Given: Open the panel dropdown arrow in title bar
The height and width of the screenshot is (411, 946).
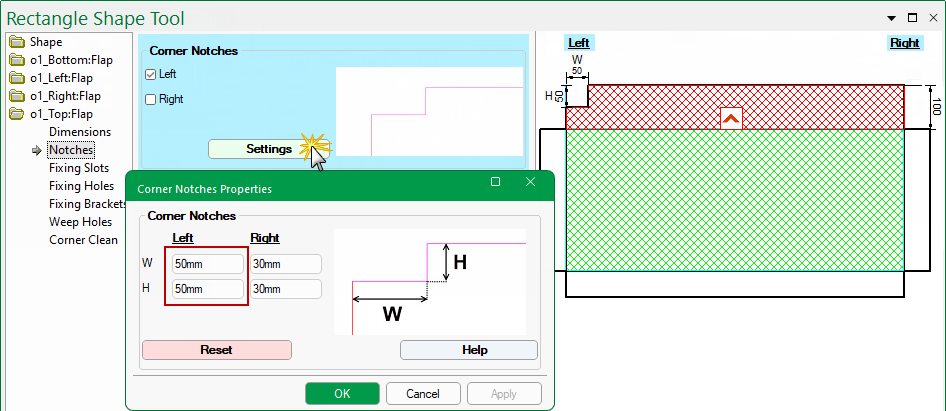Looking at the screenshot, I should click(891, 18).
